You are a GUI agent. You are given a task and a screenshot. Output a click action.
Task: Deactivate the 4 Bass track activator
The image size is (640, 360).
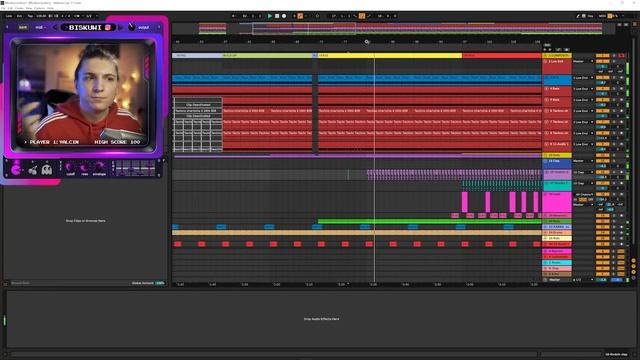[x=602, y=89]
